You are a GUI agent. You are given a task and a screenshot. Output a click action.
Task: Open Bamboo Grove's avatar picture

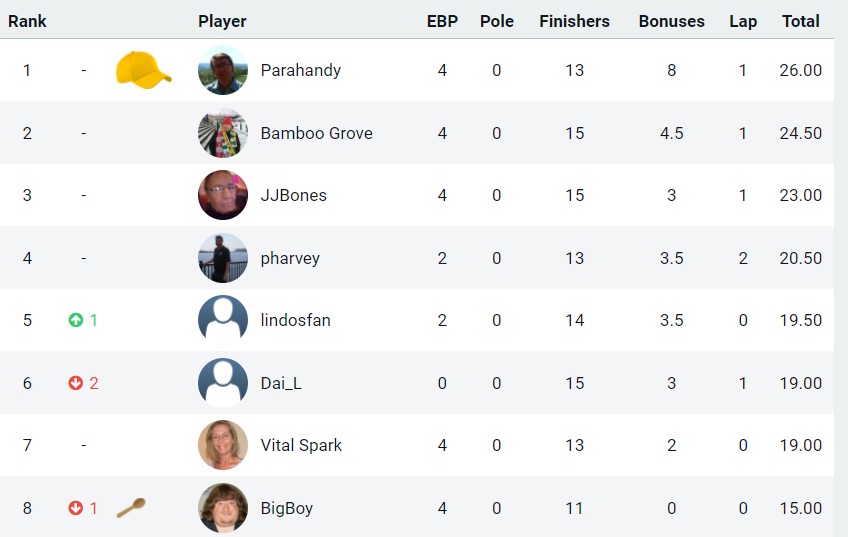[x=223, y=133]
